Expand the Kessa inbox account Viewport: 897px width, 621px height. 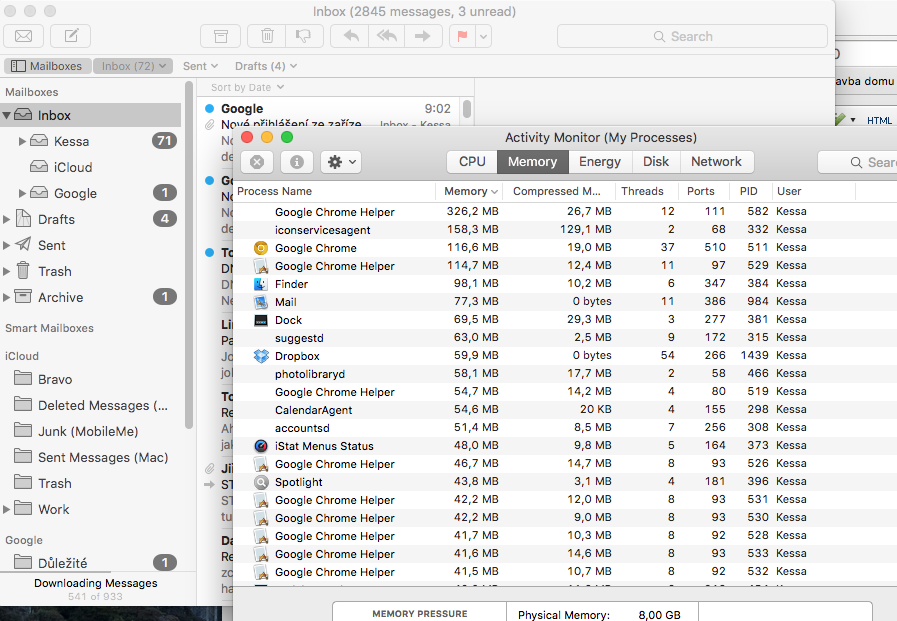coord(22,141)
